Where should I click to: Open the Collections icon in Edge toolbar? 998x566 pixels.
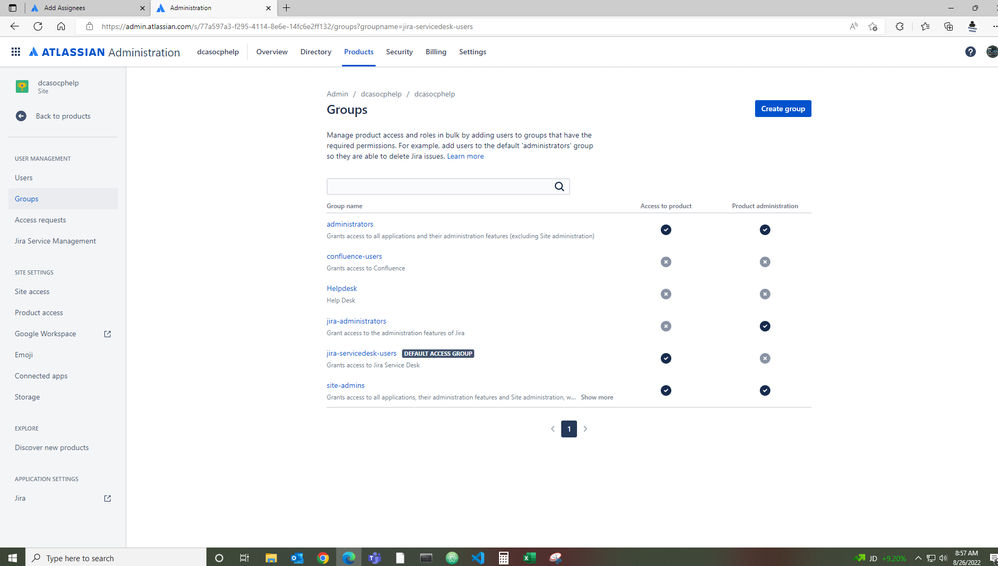click(x=948, y=26)
